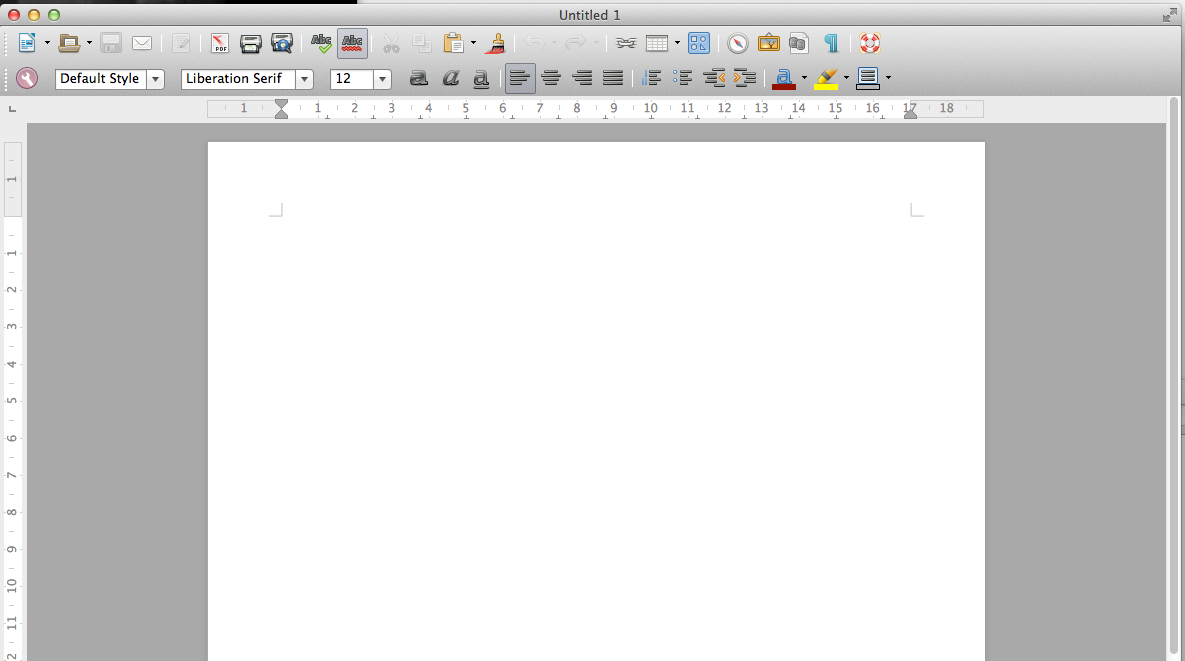Screen dimensions: 1185x661
Task: Apply the yellow highlighting color
Action: (x=825, y=78)
